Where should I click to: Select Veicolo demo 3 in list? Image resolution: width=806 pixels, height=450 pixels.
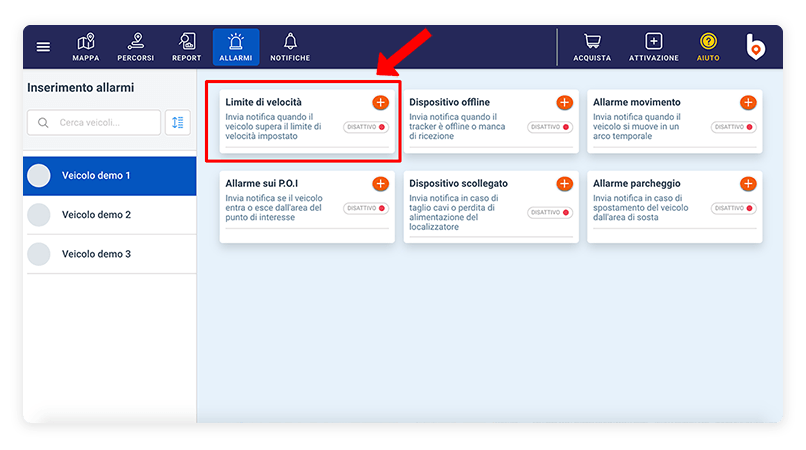[x=96, y=254]
